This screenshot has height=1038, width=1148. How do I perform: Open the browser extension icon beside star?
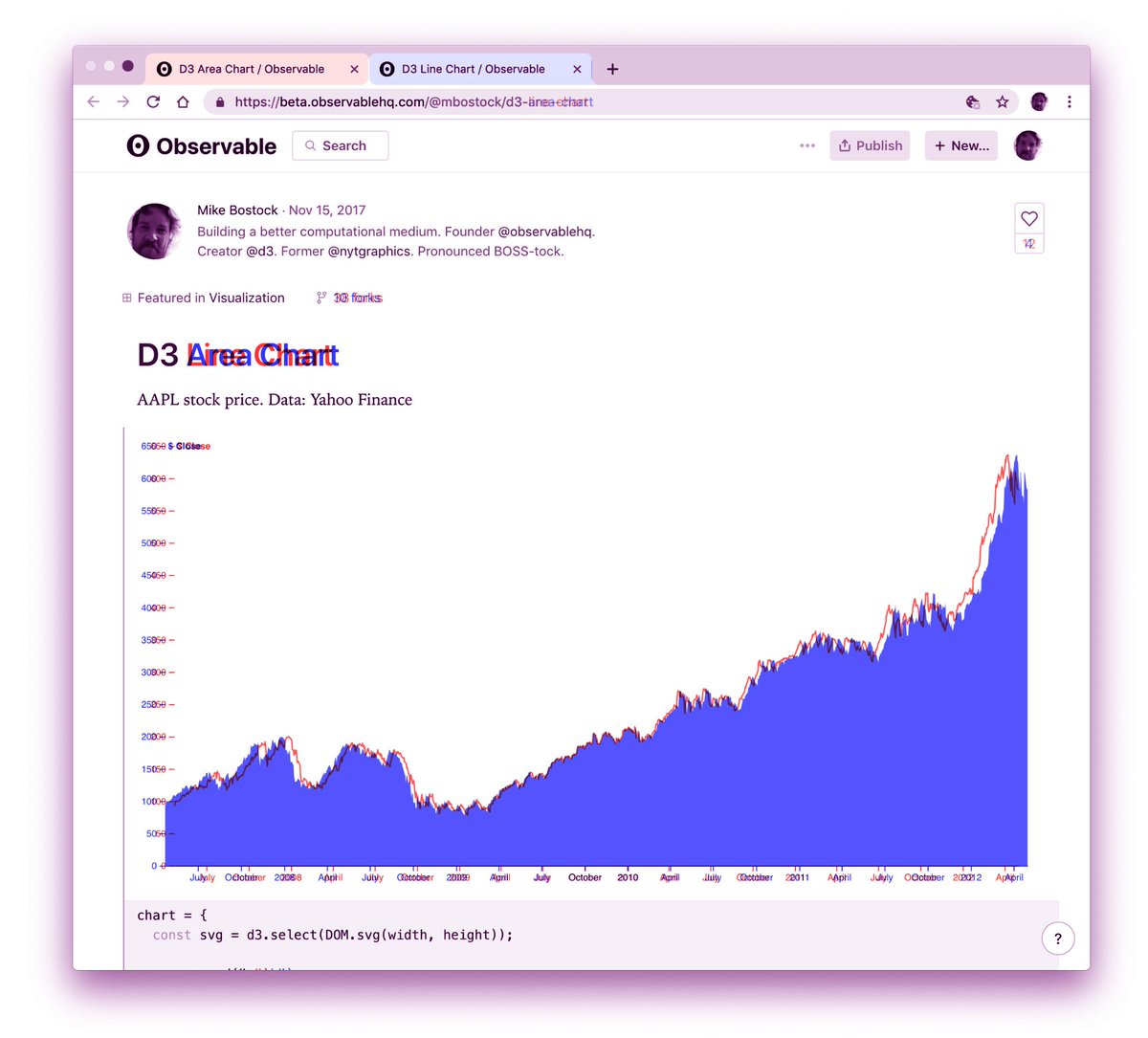coord(973,101)
